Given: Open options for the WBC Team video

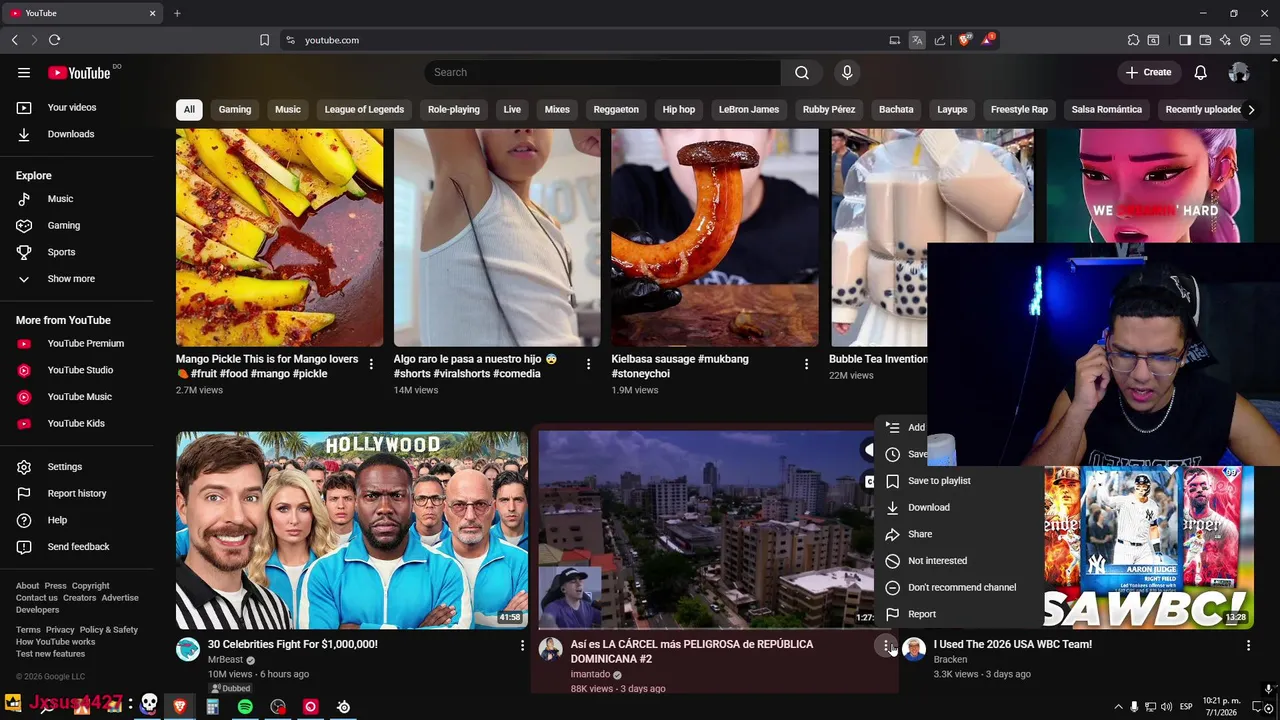Looking at the screenshot, I should click(1248, 646).
